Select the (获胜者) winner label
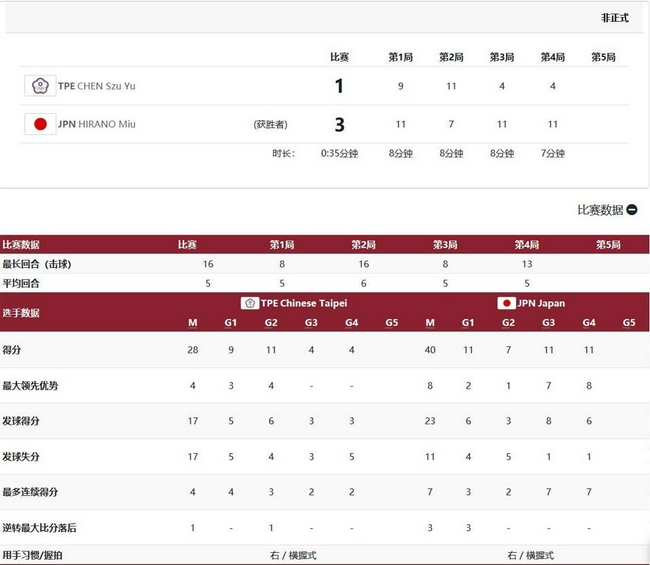 pyautogui.click(x=270, y=124)
